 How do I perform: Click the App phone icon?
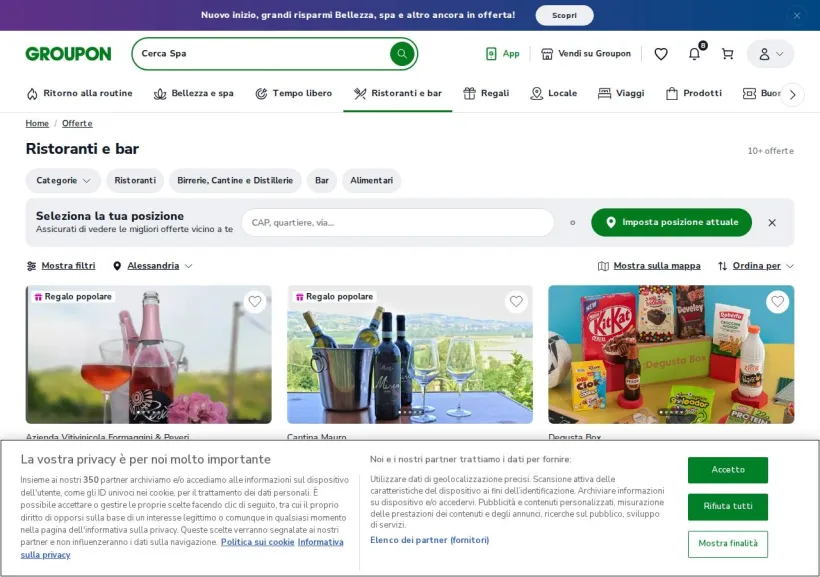(491, 54)
